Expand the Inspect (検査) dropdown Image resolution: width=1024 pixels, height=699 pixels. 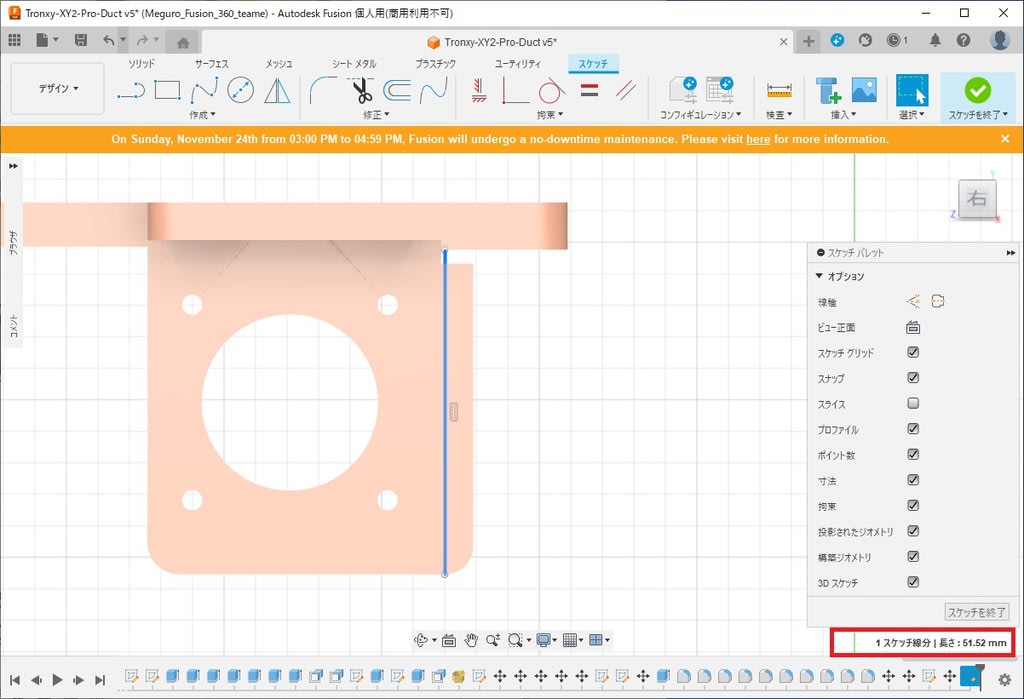[779, 115]
